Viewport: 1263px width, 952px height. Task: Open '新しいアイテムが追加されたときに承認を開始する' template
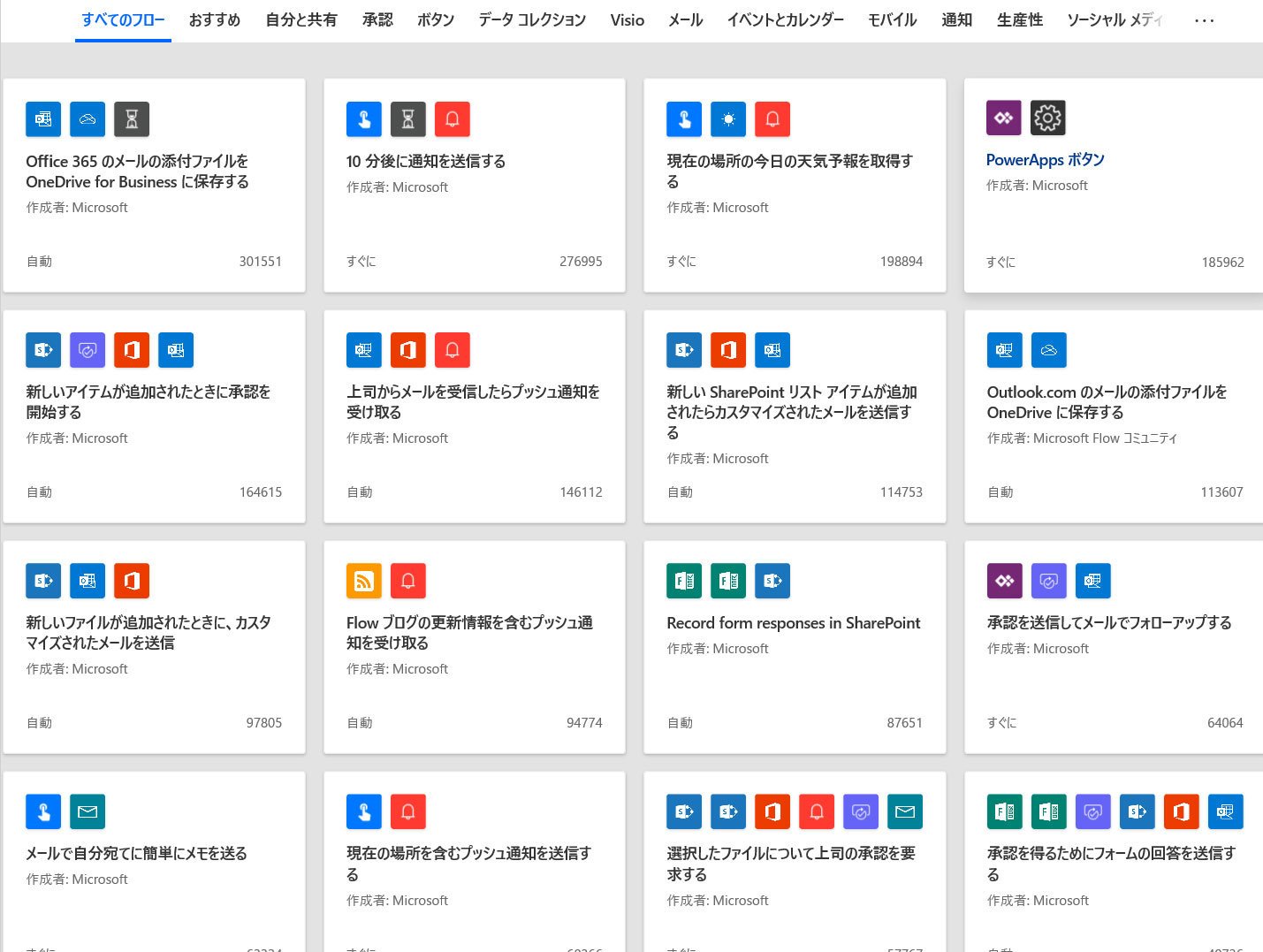pyautogui.click(x=148, y=402)
